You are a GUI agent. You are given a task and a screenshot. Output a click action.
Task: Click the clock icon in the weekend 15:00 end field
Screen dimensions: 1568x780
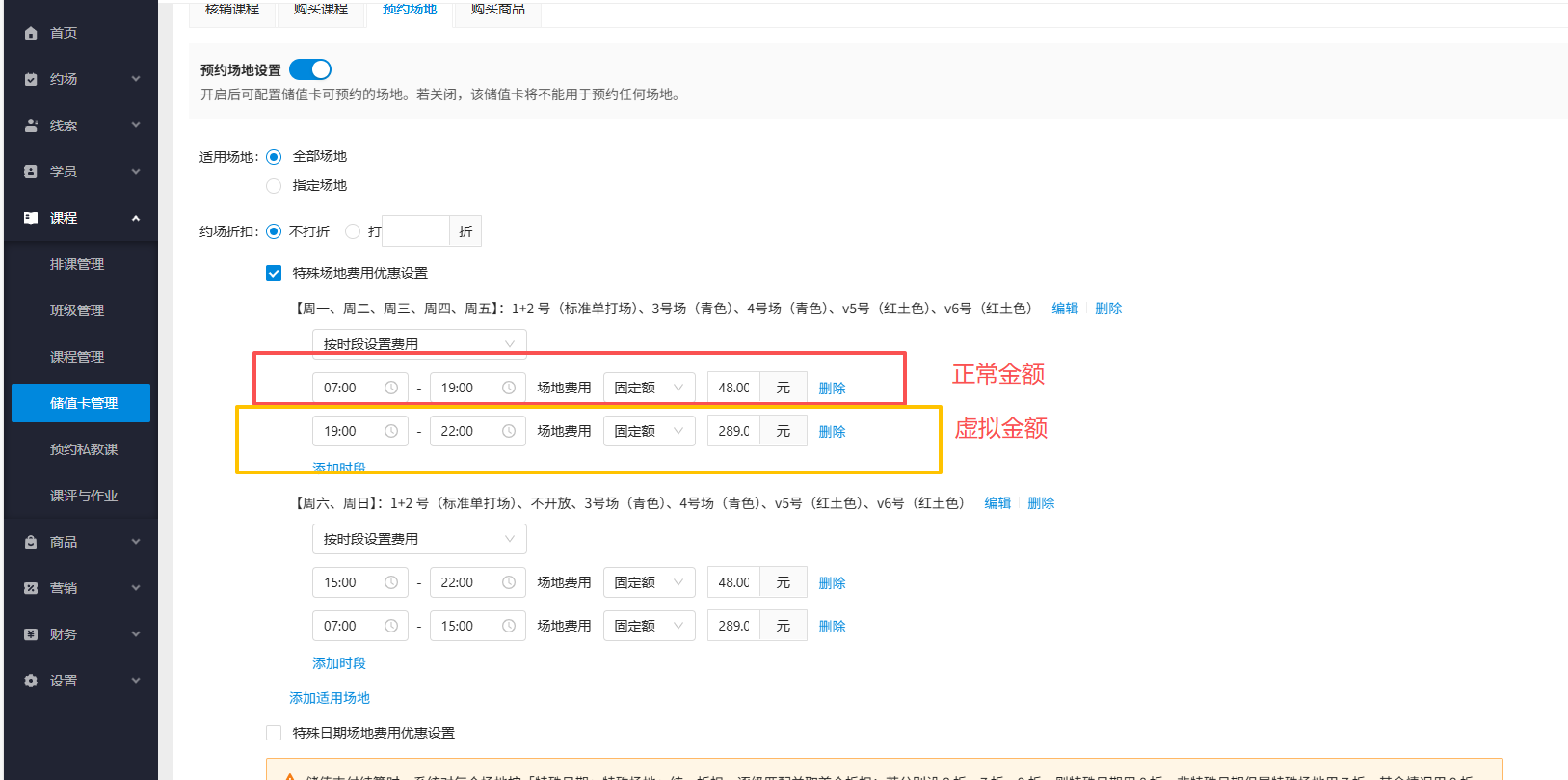pyautogui.click(x=509, y=626)
